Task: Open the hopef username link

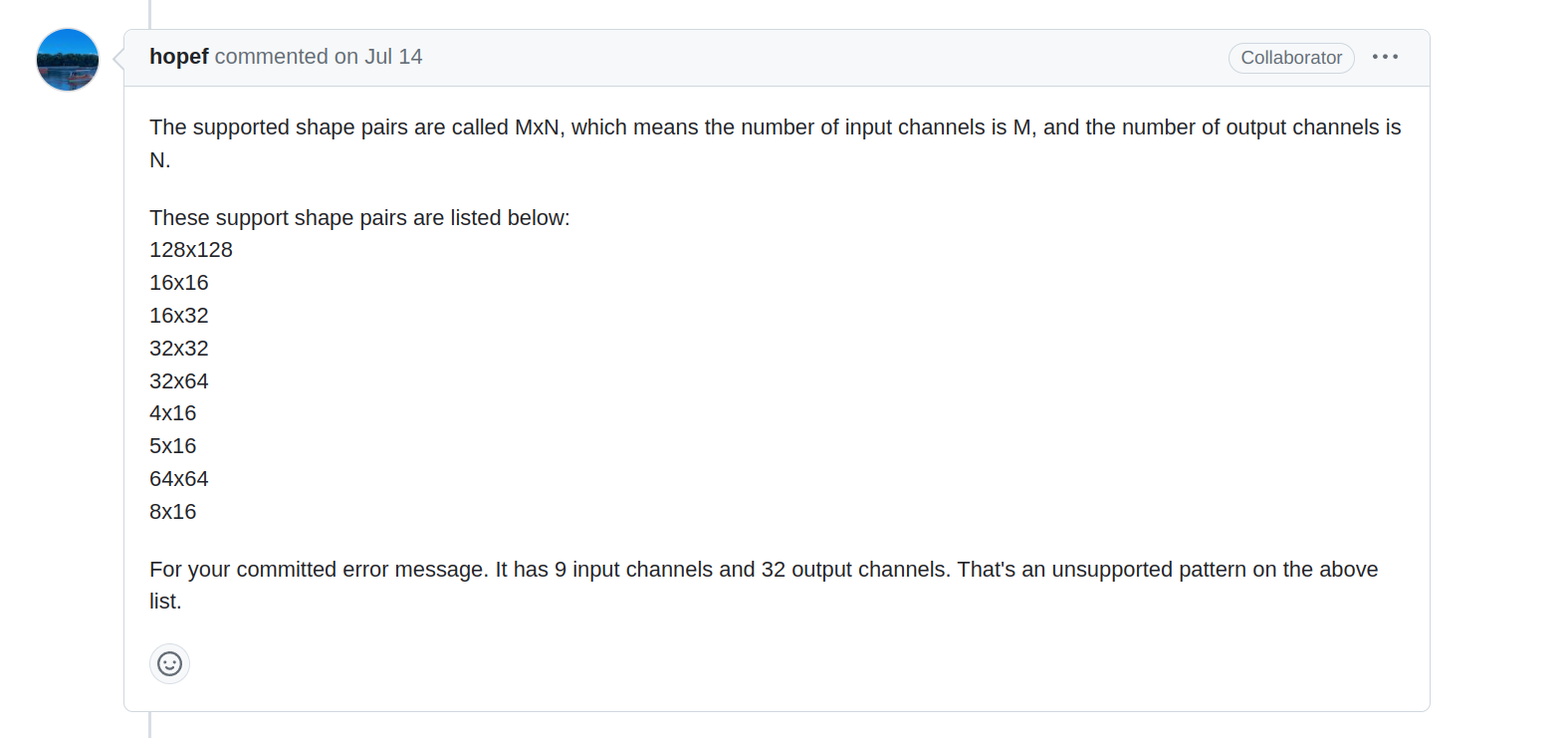Action: [179, 57]
